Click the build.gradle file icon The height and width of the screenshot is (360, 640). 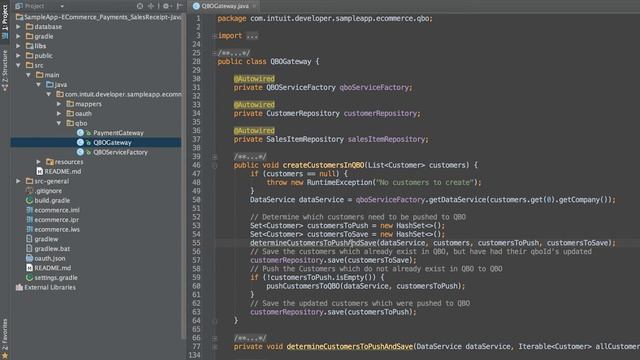(29, 200)
